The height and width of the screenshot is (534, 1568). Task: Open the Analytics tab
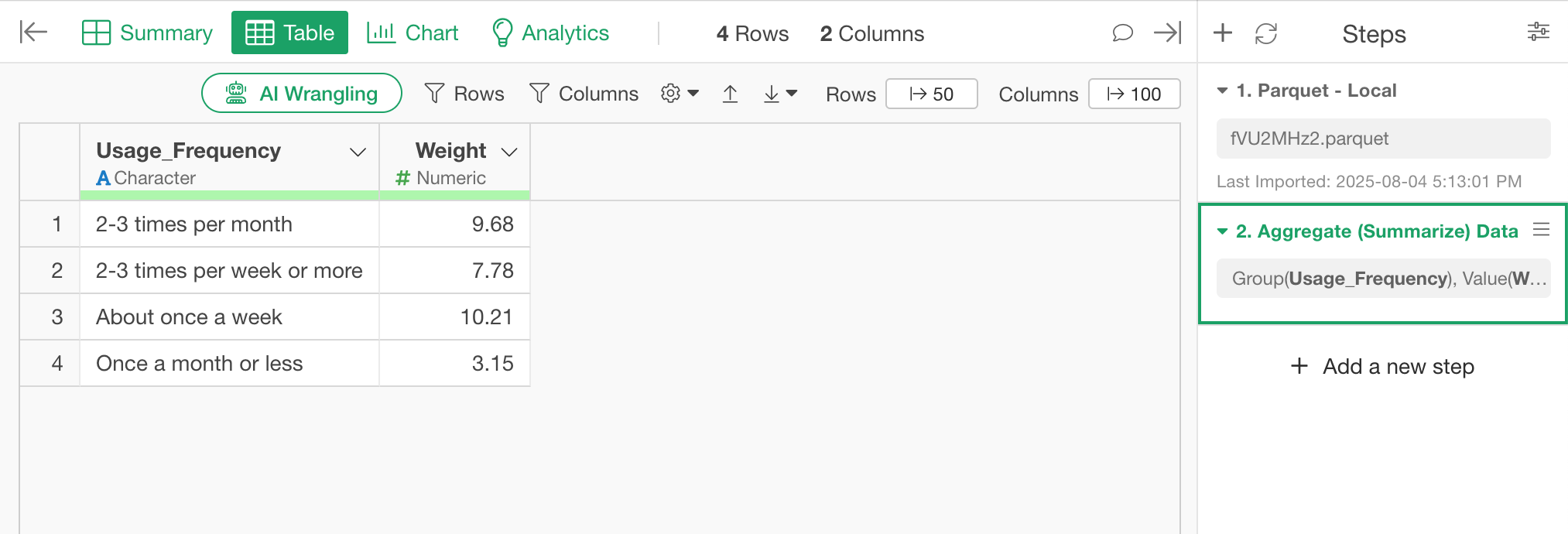tap(550, 33)
